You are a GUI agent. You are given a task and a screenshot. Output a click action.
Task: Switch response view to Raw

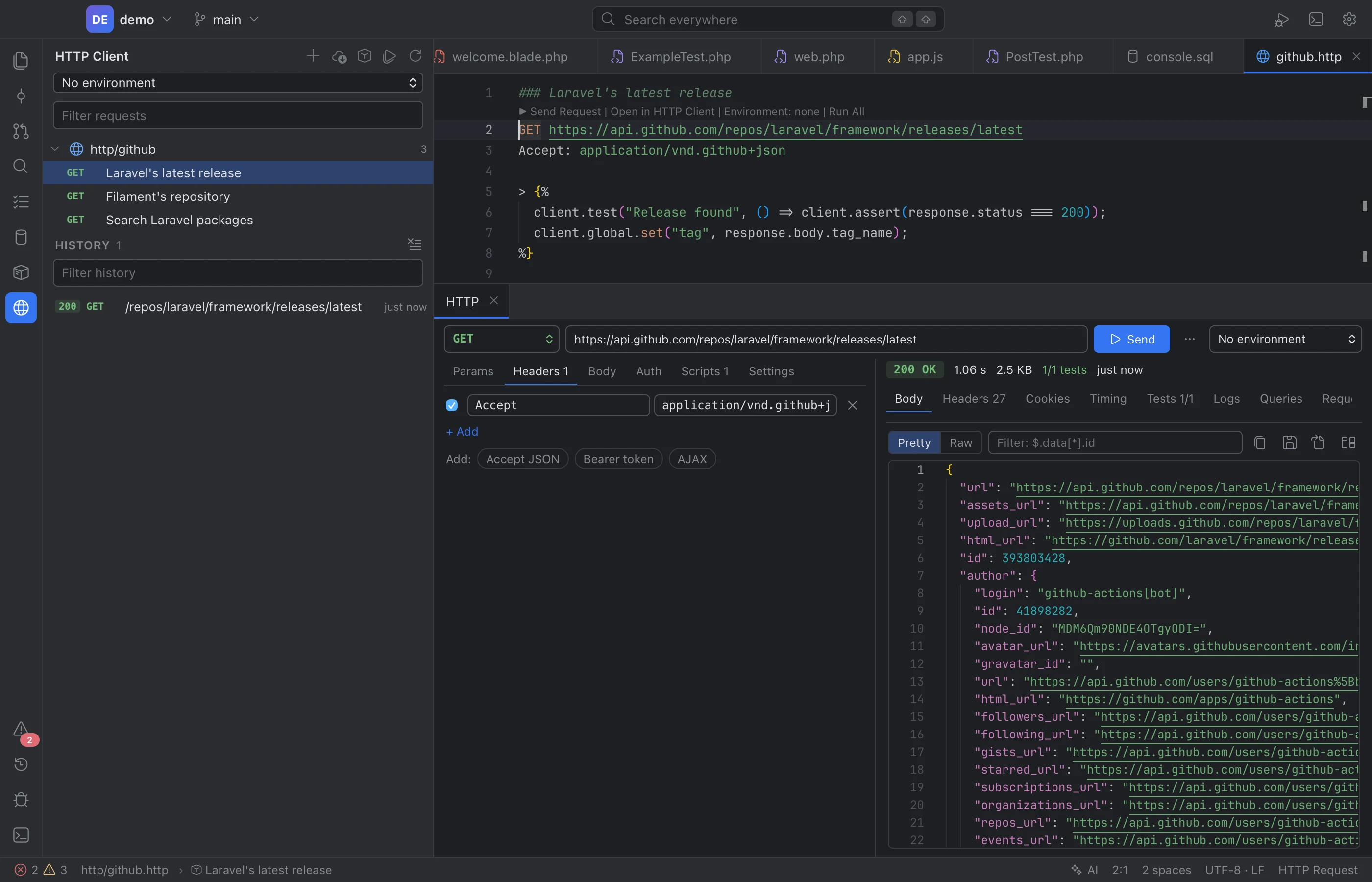point(960,443)
